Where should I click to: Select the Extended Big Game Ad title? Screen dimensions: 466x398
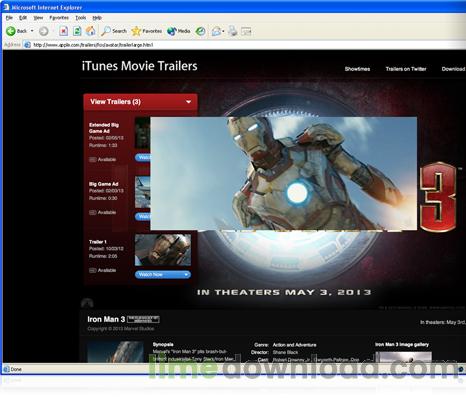click(104, 128)
